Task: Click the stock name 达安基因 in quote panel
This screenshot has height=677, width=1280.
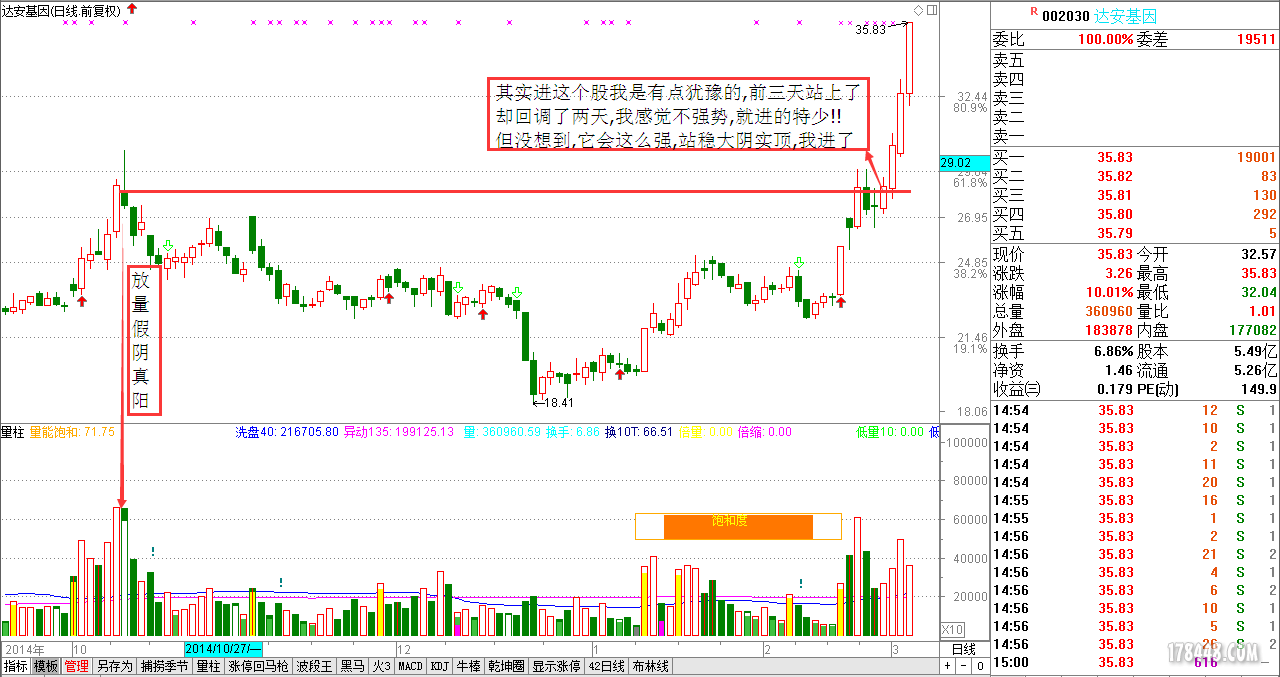Action: (x=1125, y=16)
